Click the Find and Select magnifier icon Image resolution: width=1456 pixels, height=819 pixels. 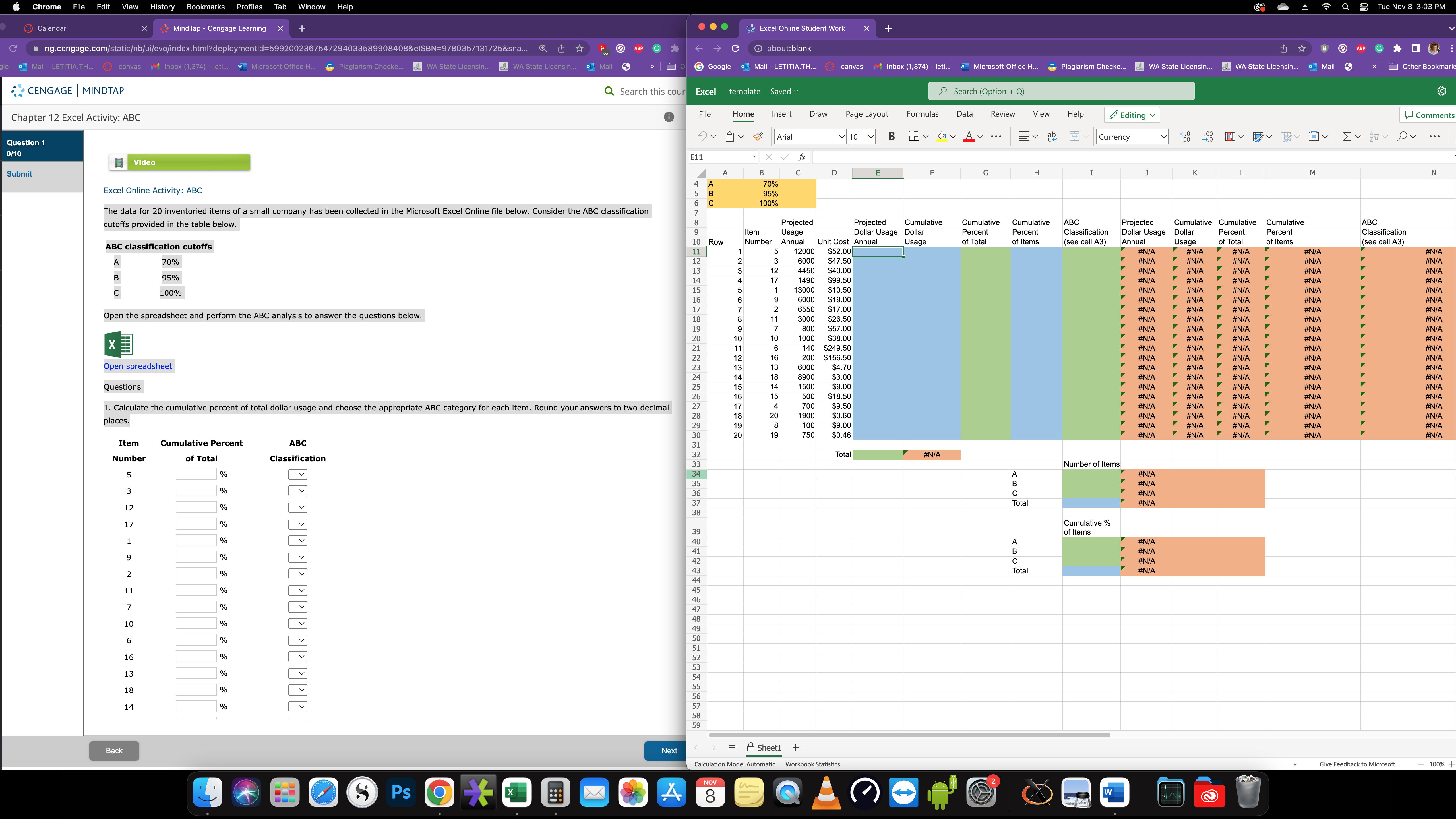tap(1402, 136)
